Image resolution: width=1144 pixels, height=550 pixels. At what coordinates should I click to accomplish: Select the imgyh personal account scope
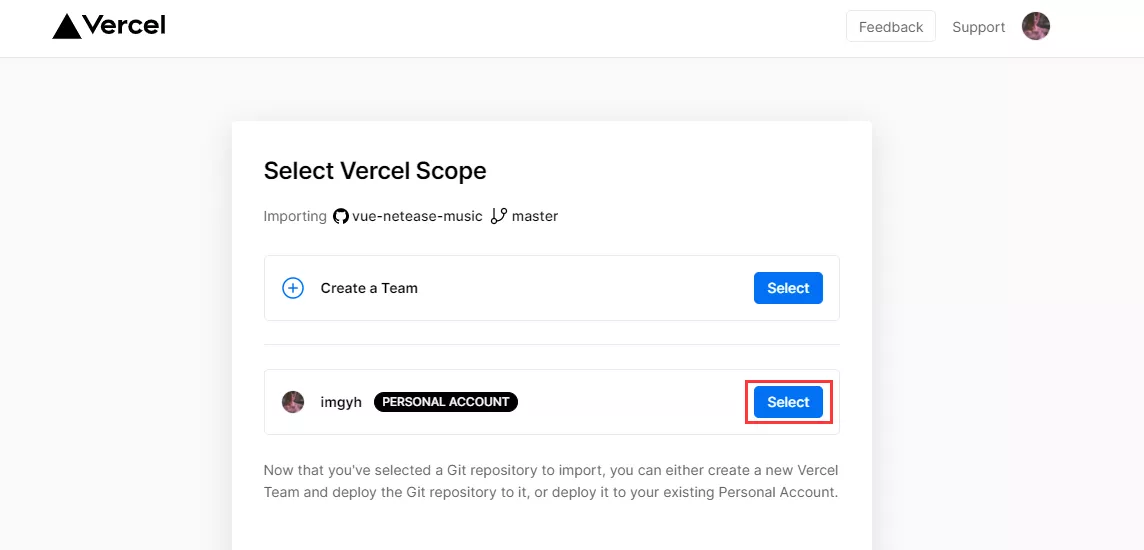pyautogui.click(x=788, y=402)
